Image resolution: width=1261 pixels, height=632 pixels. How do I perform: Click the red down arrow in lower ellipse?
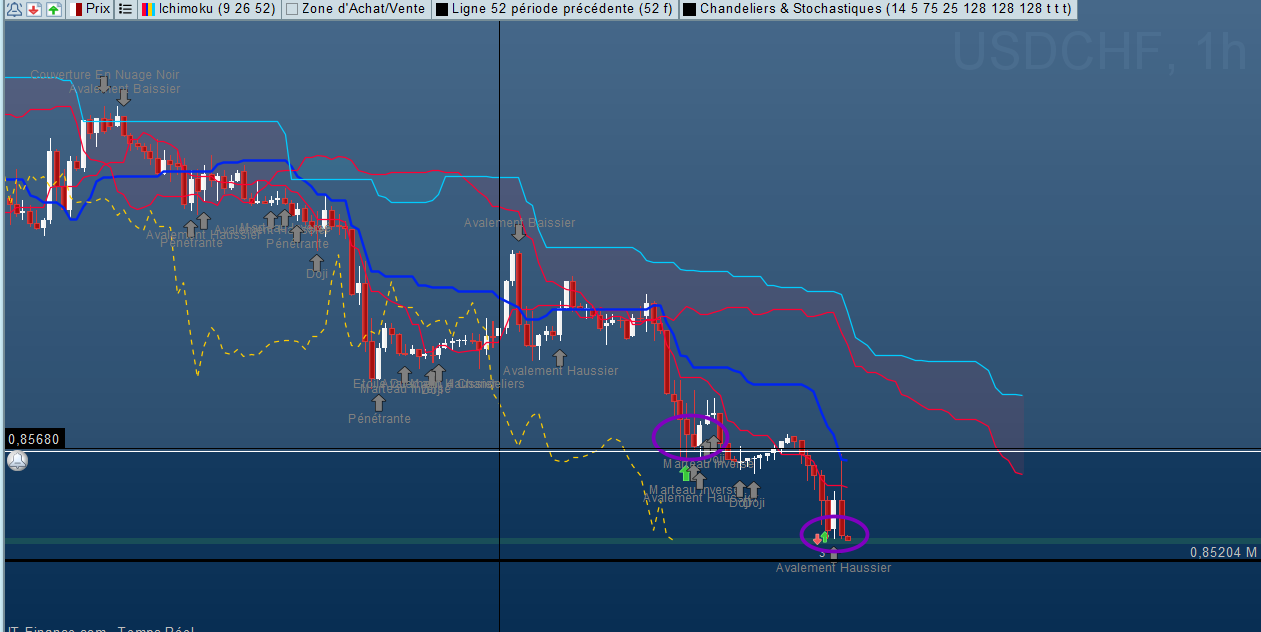click(817, 538)
